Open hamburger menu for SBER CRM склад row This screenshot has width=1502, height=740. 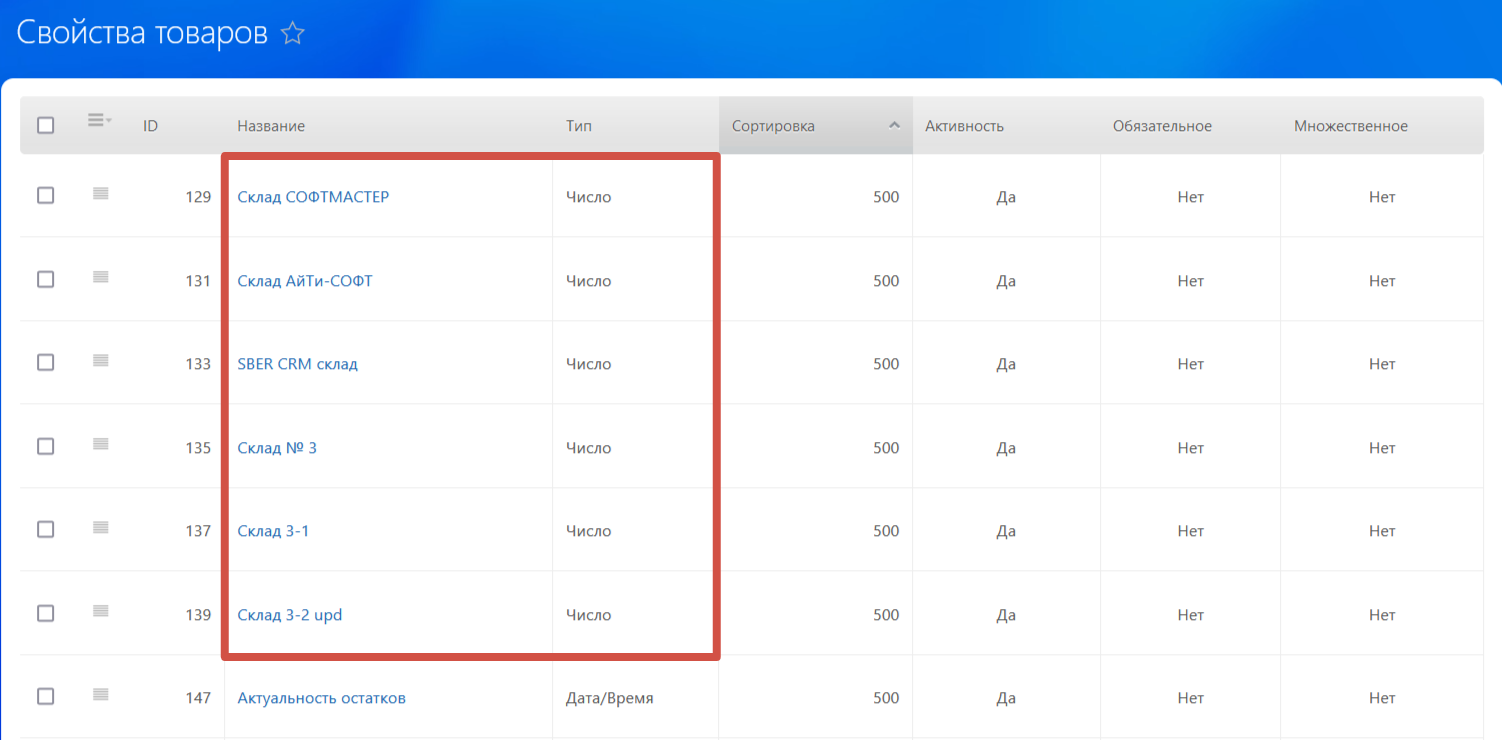pos(100,361)
